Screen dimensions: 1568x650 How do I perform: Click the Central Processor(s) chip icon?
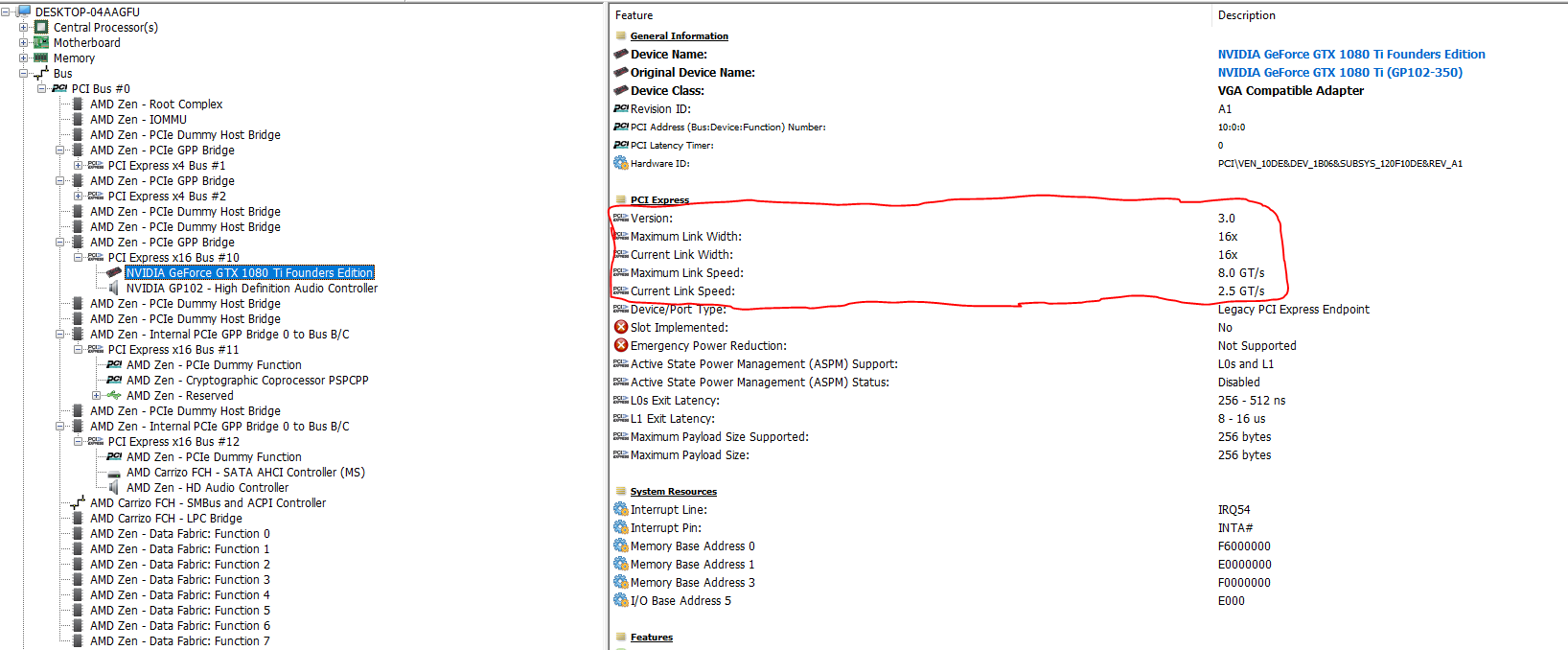41,27
